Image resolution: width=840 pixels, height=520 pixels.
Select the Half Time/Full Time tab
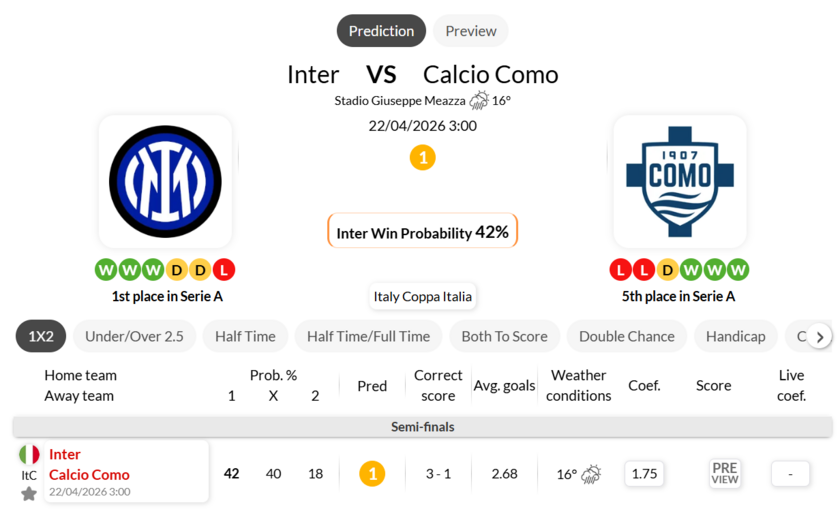[368, 336]
